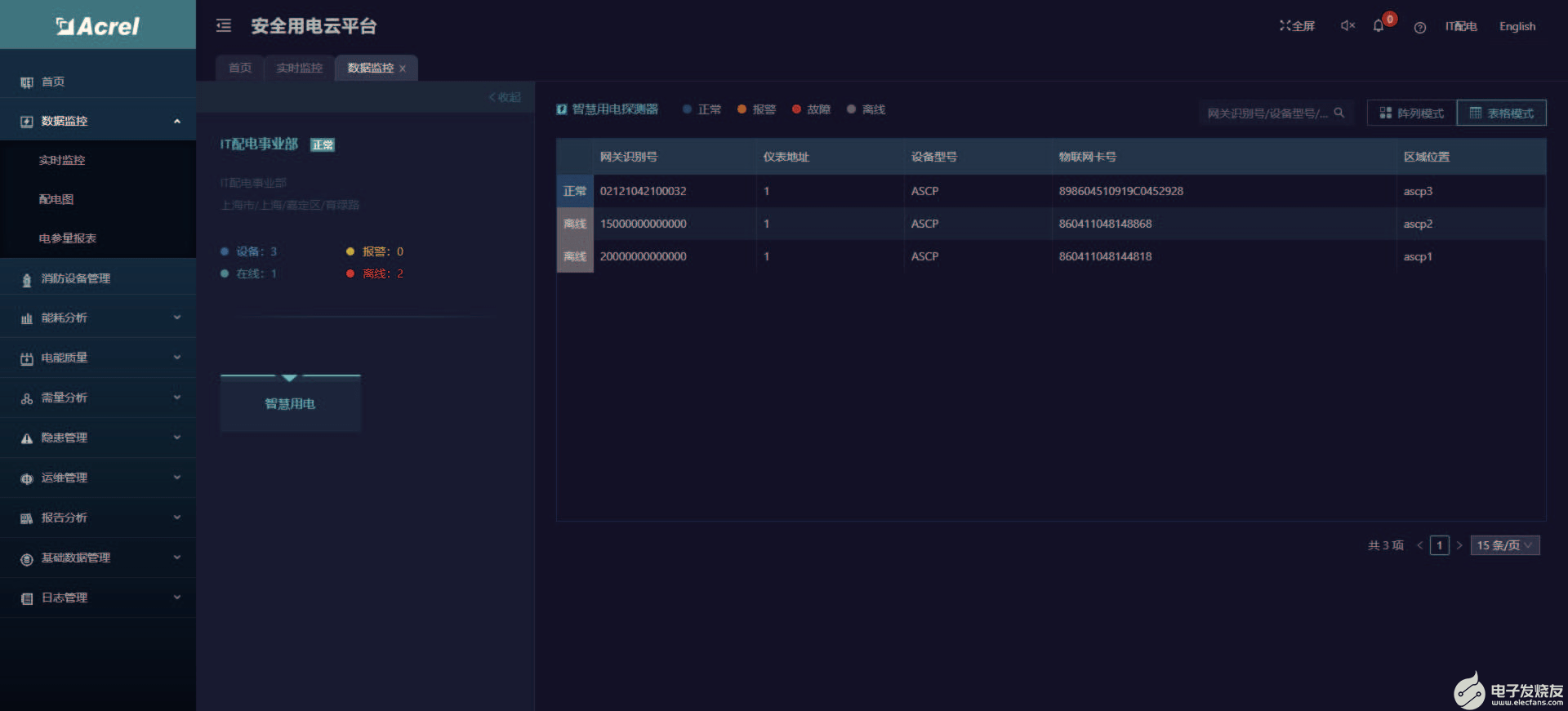Click the 首页 home sidebar icon
The height and width of the screenshot is (711, 1568).
pyautogui.click(x=26, y=82)
